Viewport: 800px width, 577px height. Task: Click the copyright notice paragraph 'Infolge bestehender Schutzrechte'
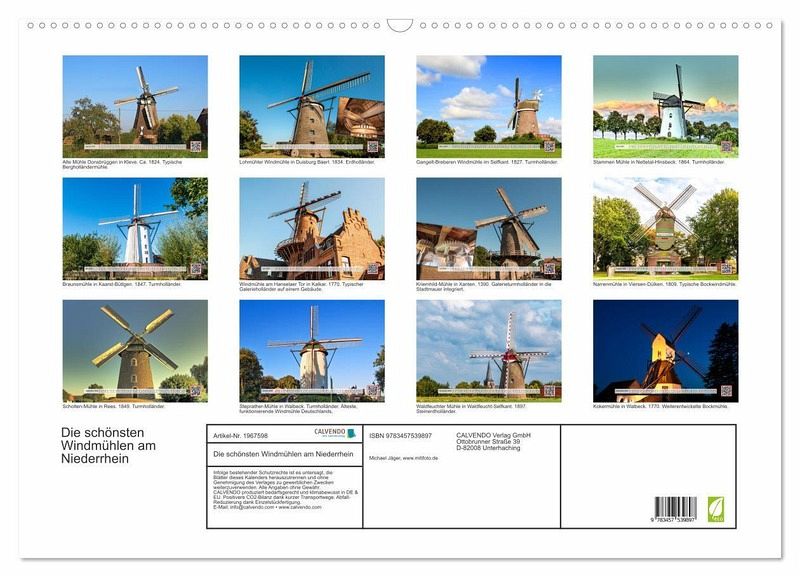pyautogui.click(x=285, y=490)
